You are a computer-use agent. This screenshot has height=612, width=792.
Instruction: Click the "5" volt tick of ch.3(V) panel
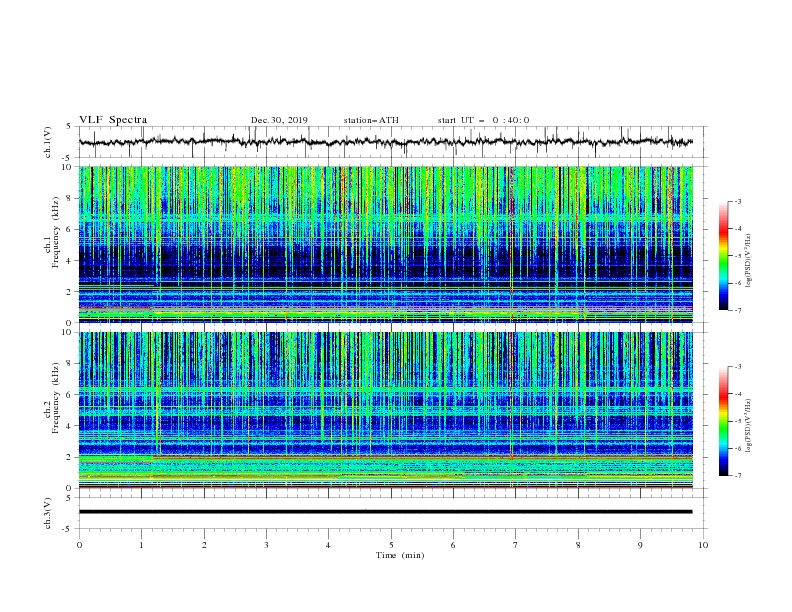(69, 497)
